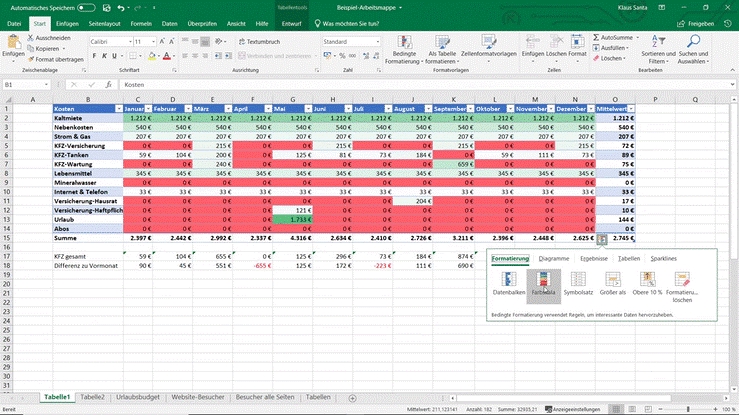739x415 pixels.
Task: Open the font size 11 dropdown
Action: [153, 42]
